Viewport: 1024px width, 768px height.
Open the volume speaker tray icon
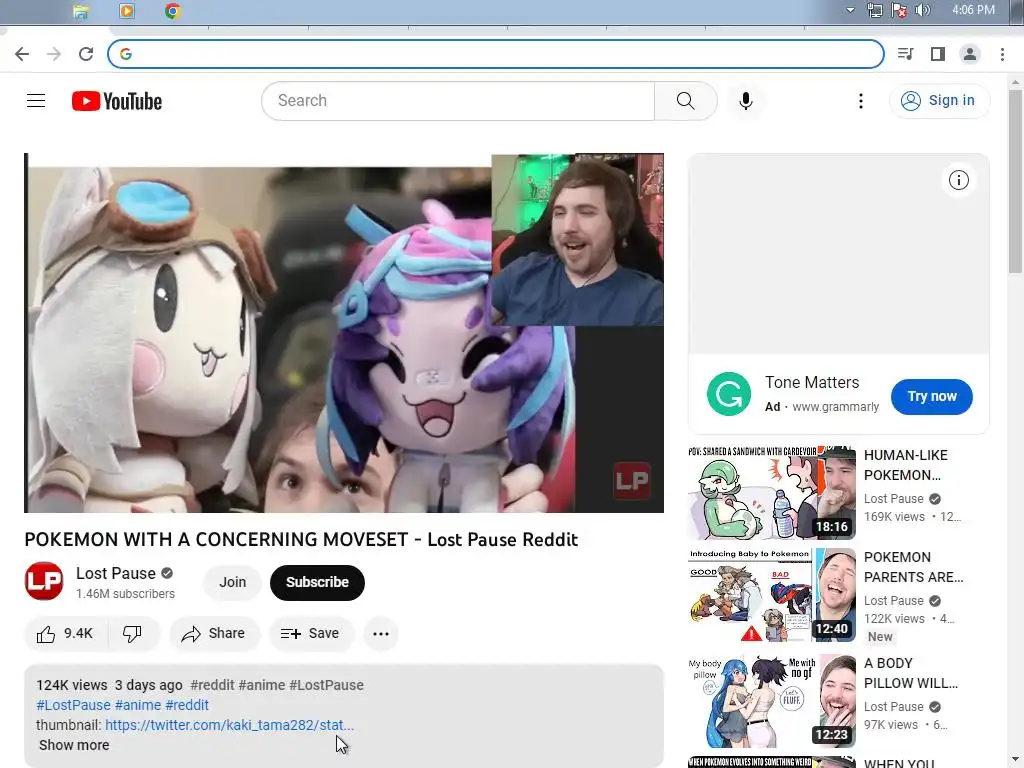coord(922,10)
